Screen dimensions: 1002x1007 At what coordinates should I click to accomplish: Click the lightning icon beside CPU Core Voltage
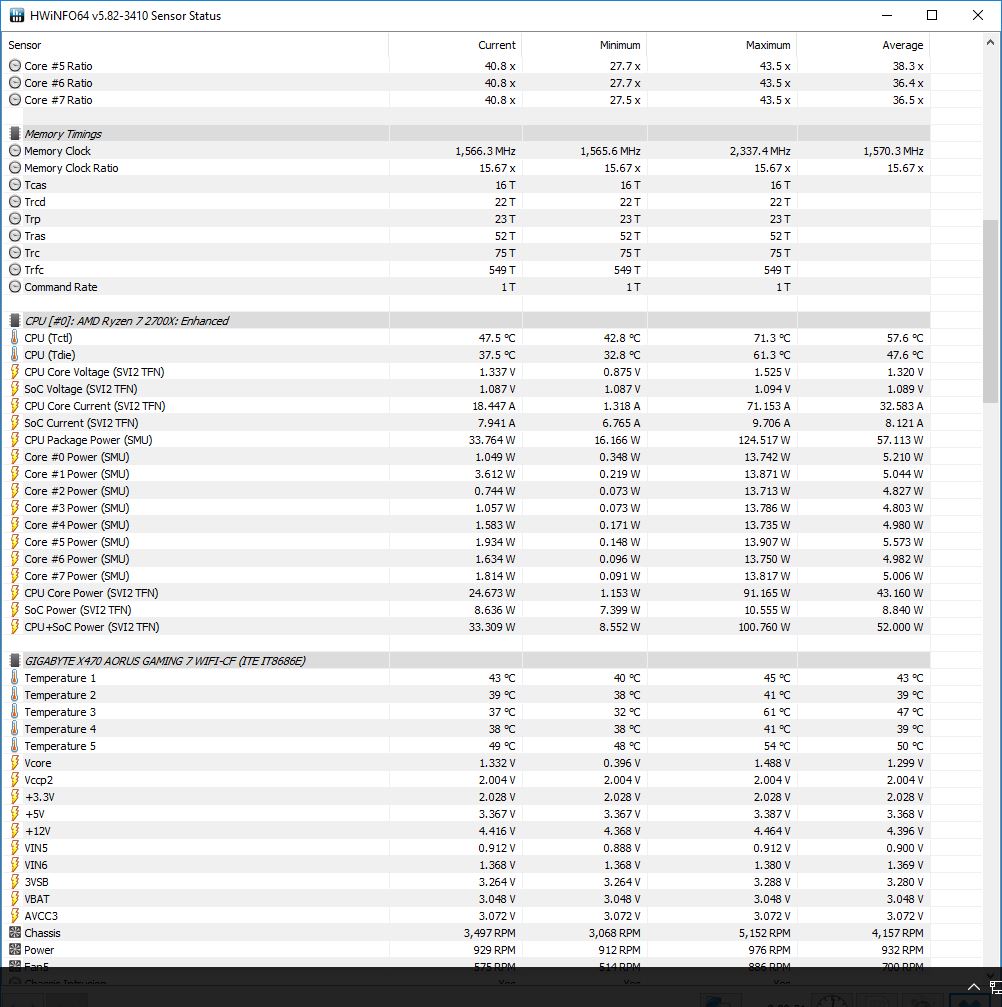15,371
